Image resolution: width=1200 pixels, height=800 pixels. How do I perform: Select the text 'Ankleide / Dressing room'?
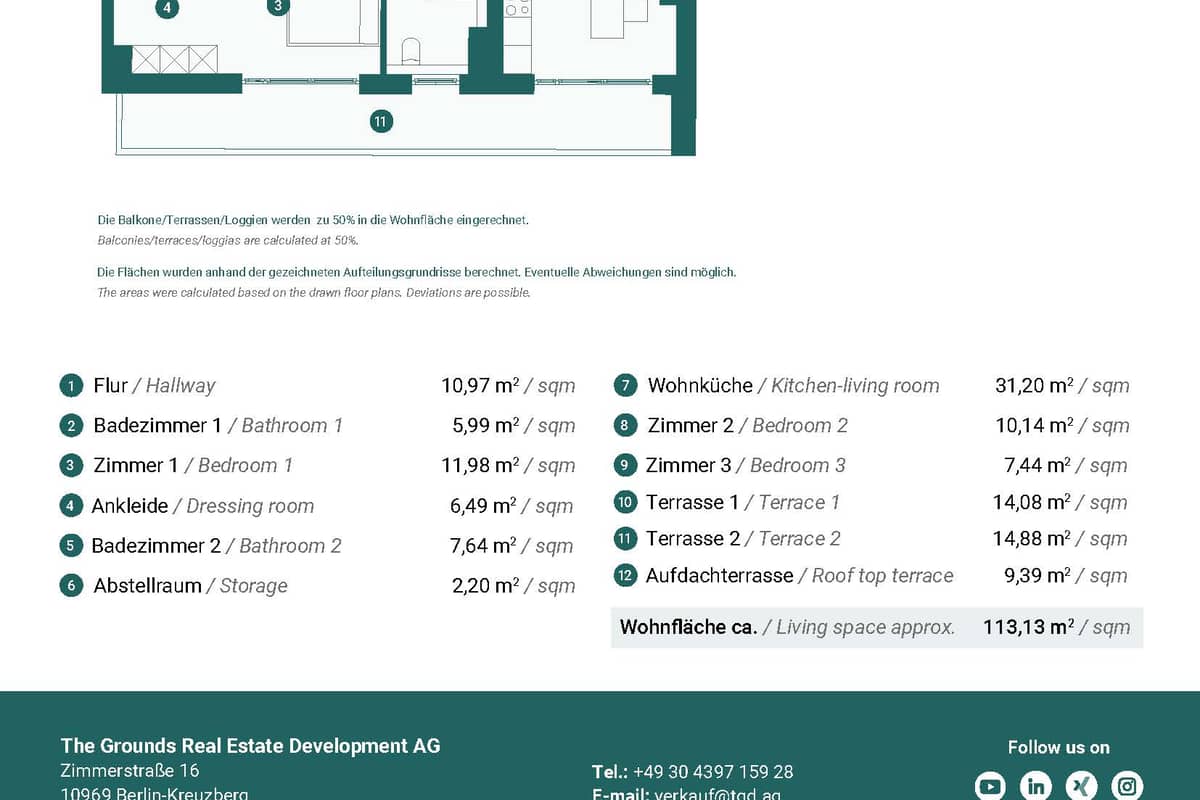(203, 506)
